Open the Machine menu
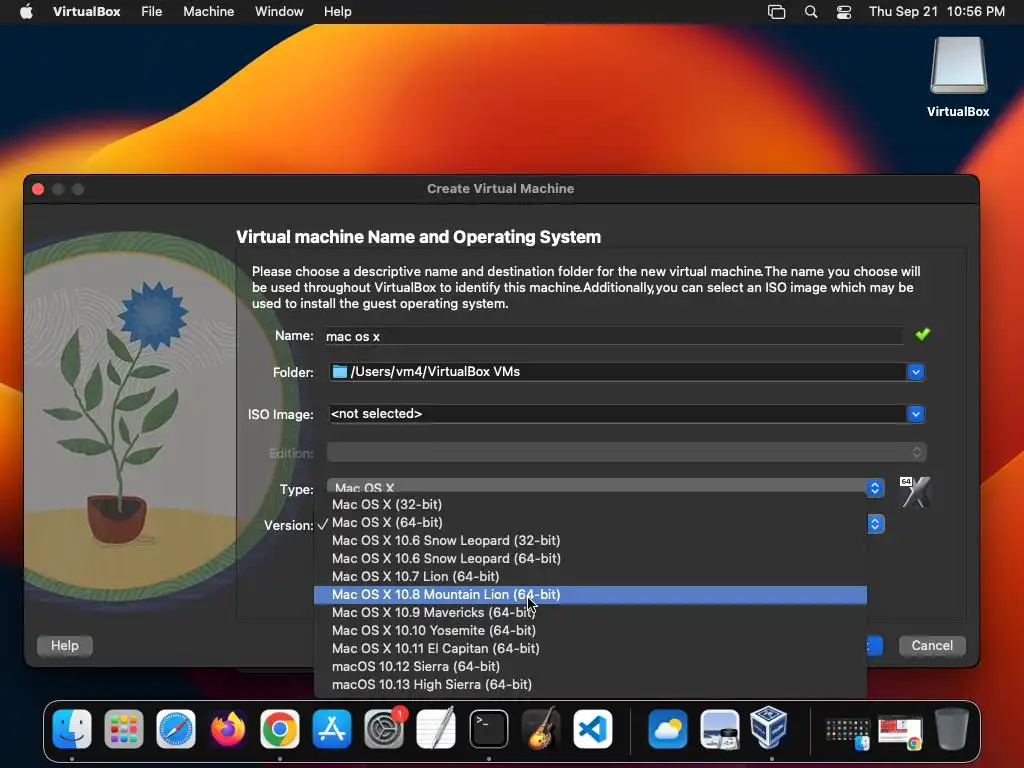This screenshot has height=768, width=1024. 208,11
